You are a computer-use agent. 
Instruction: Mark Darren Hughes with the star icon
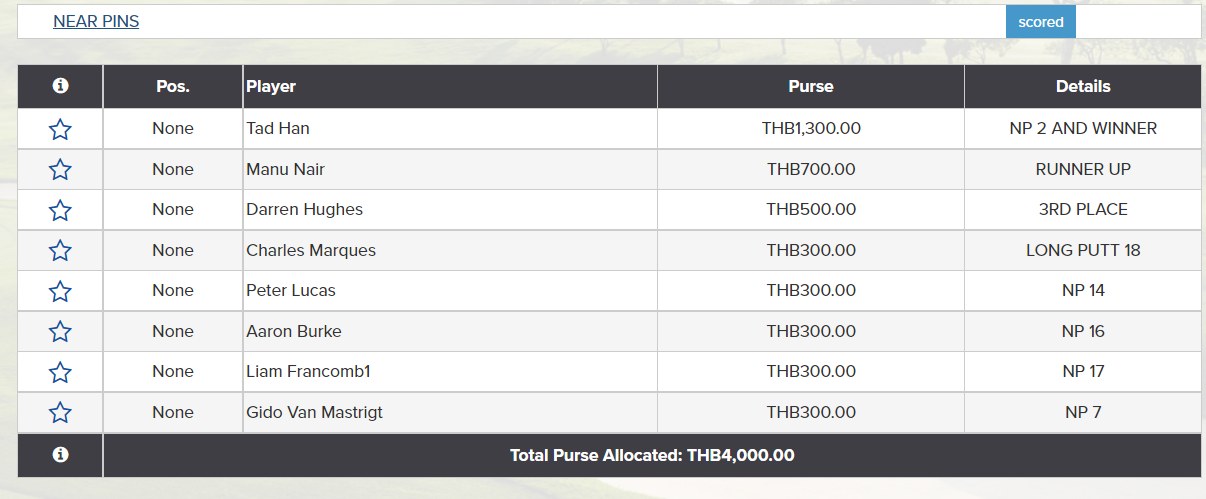tap(60, 210)
